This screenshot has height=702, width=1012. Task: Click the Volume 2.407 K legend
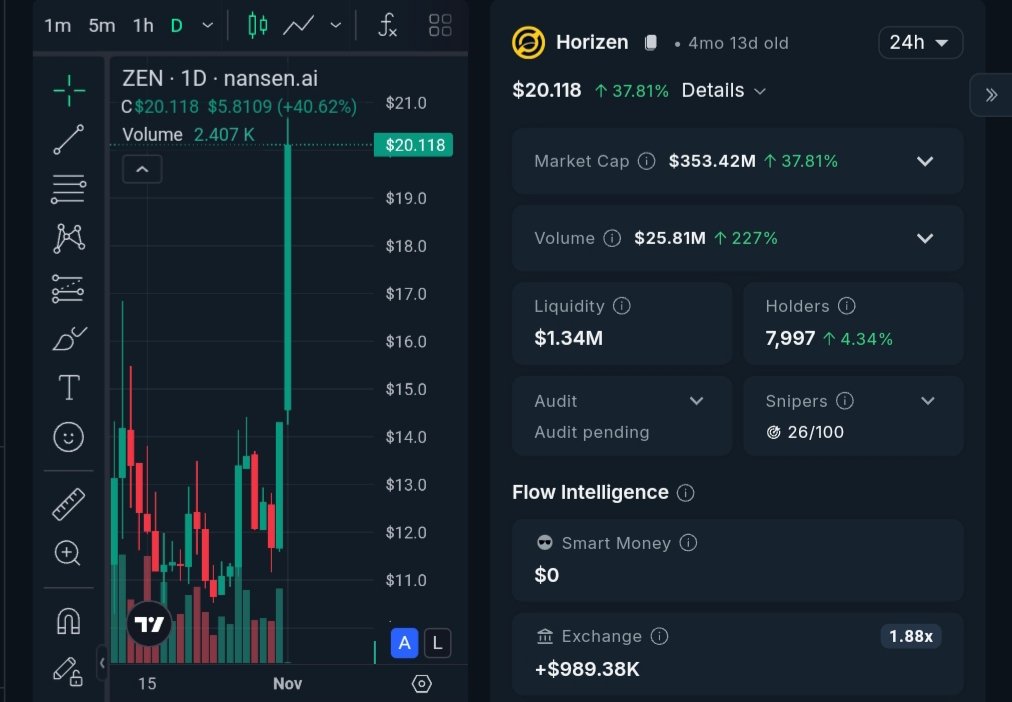coord(188,135)
